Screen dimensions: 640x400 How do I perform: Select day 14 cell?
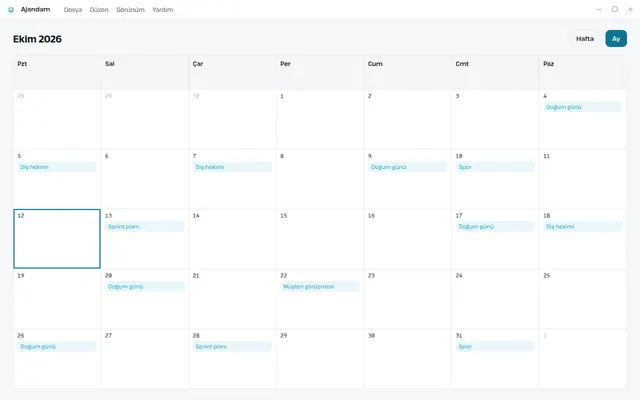tap(232, 239)
